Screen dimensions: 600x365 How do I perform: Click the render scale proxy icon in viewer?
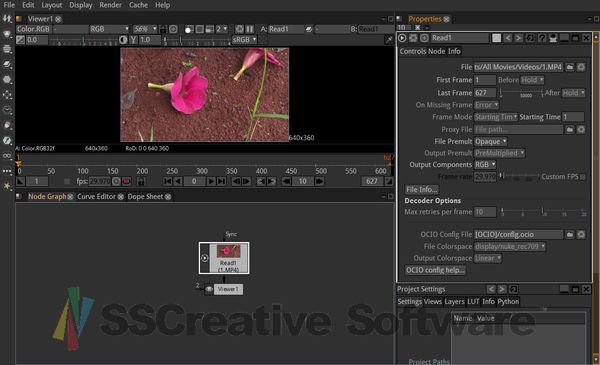click(210, 29)
